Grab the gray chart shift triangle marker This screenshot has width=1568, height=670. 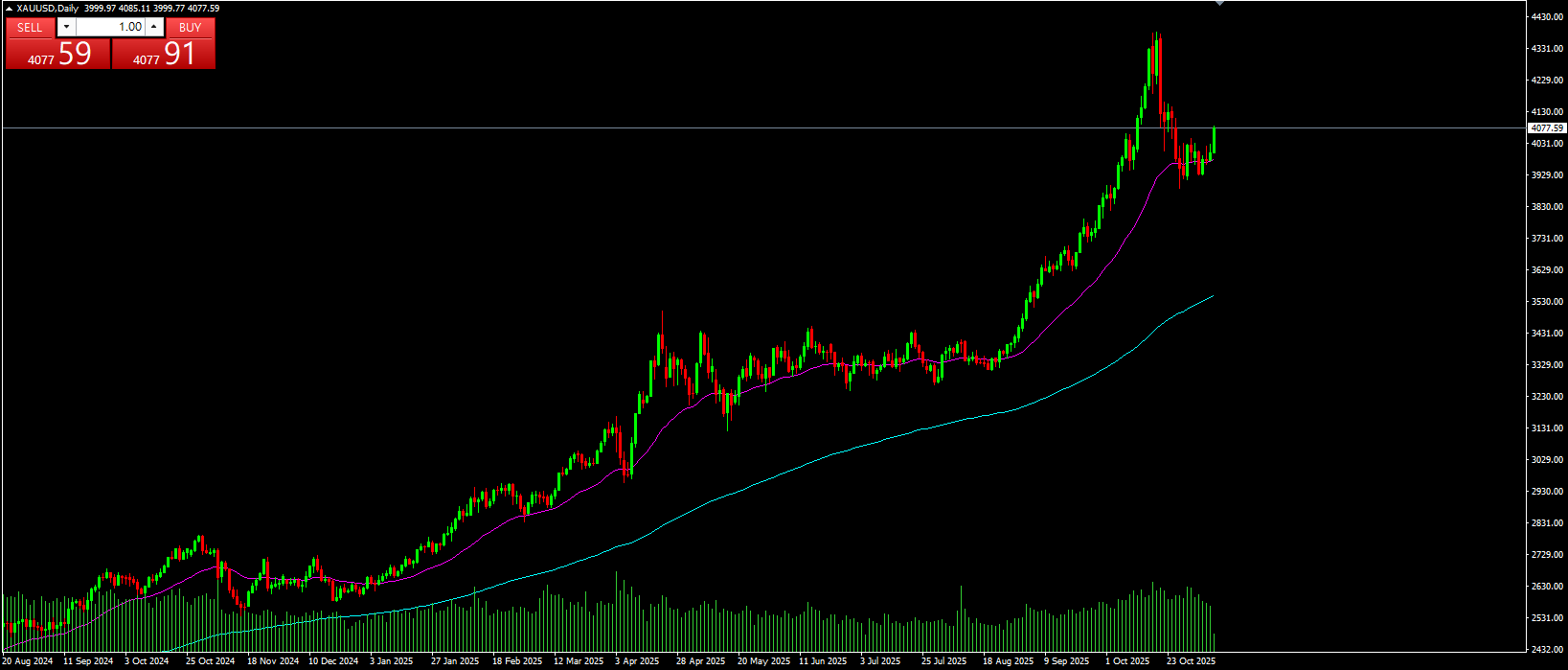tap(1219, 4)
